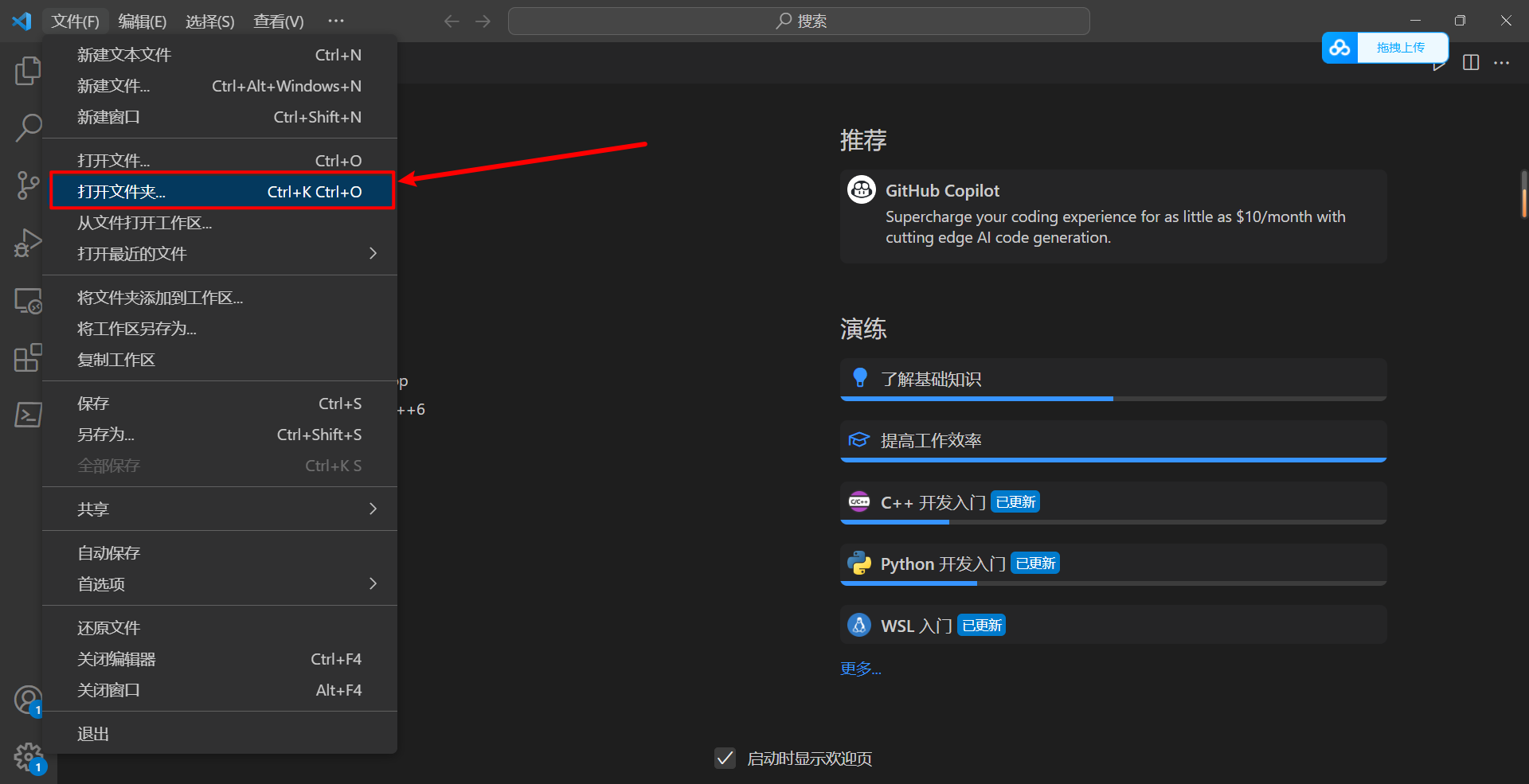Click the graduation cap icon for 提高工作效率
The width and height of the screenshot is (1529, 784).
click(858, 440)
